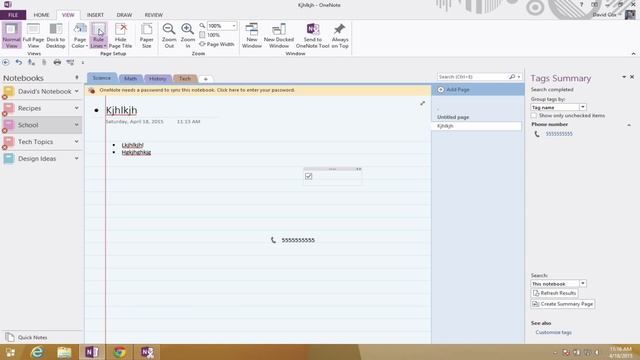640x360 pixels.
Task: Switch to the DRAW ribbon tab
Action: [x=124, y=15]
